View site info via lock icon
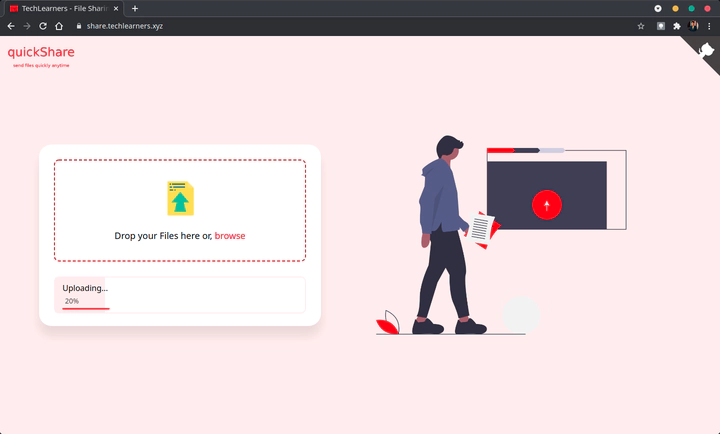 [79, 26]
